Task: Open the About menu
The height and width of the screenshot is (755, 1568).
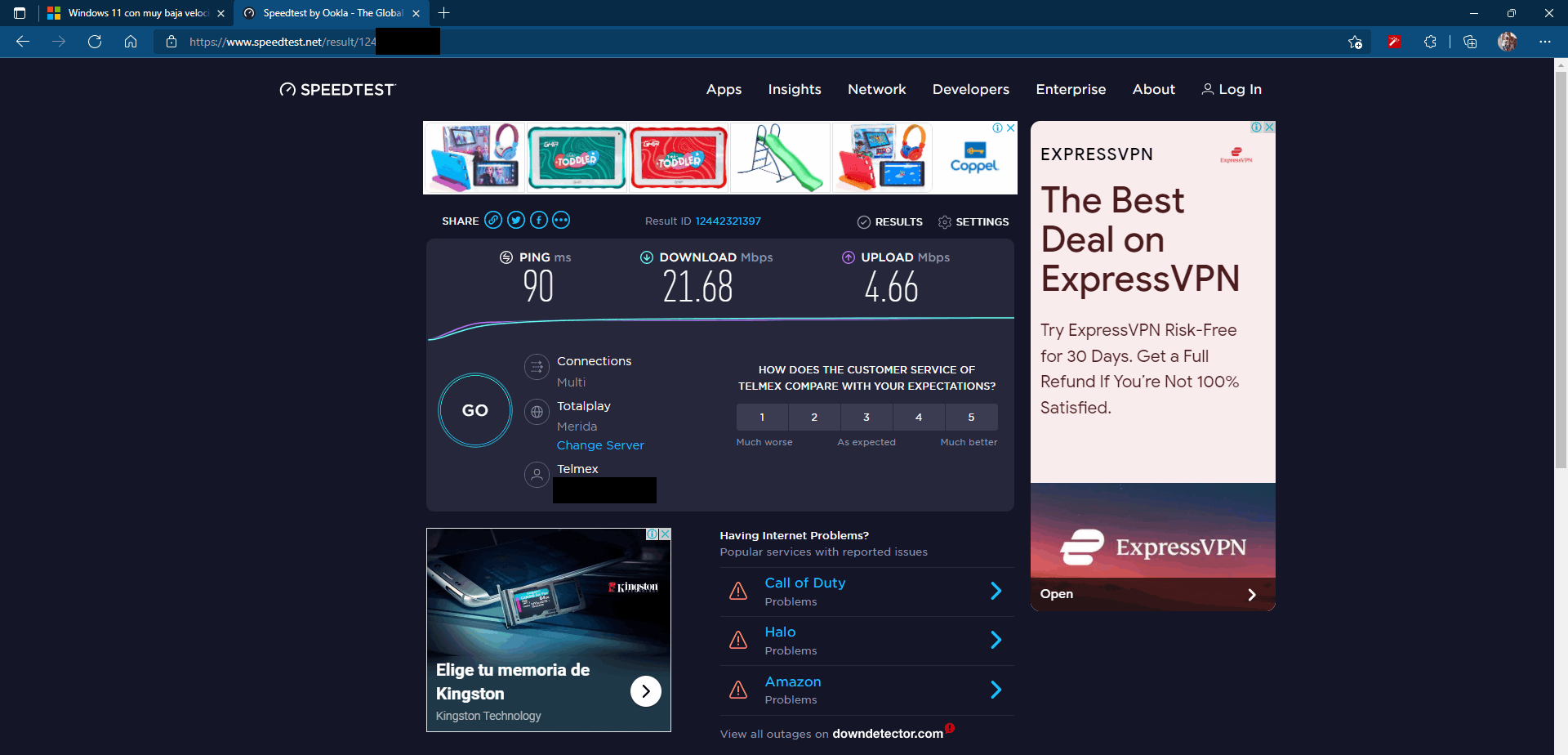Action: (x=1154, y=89)
